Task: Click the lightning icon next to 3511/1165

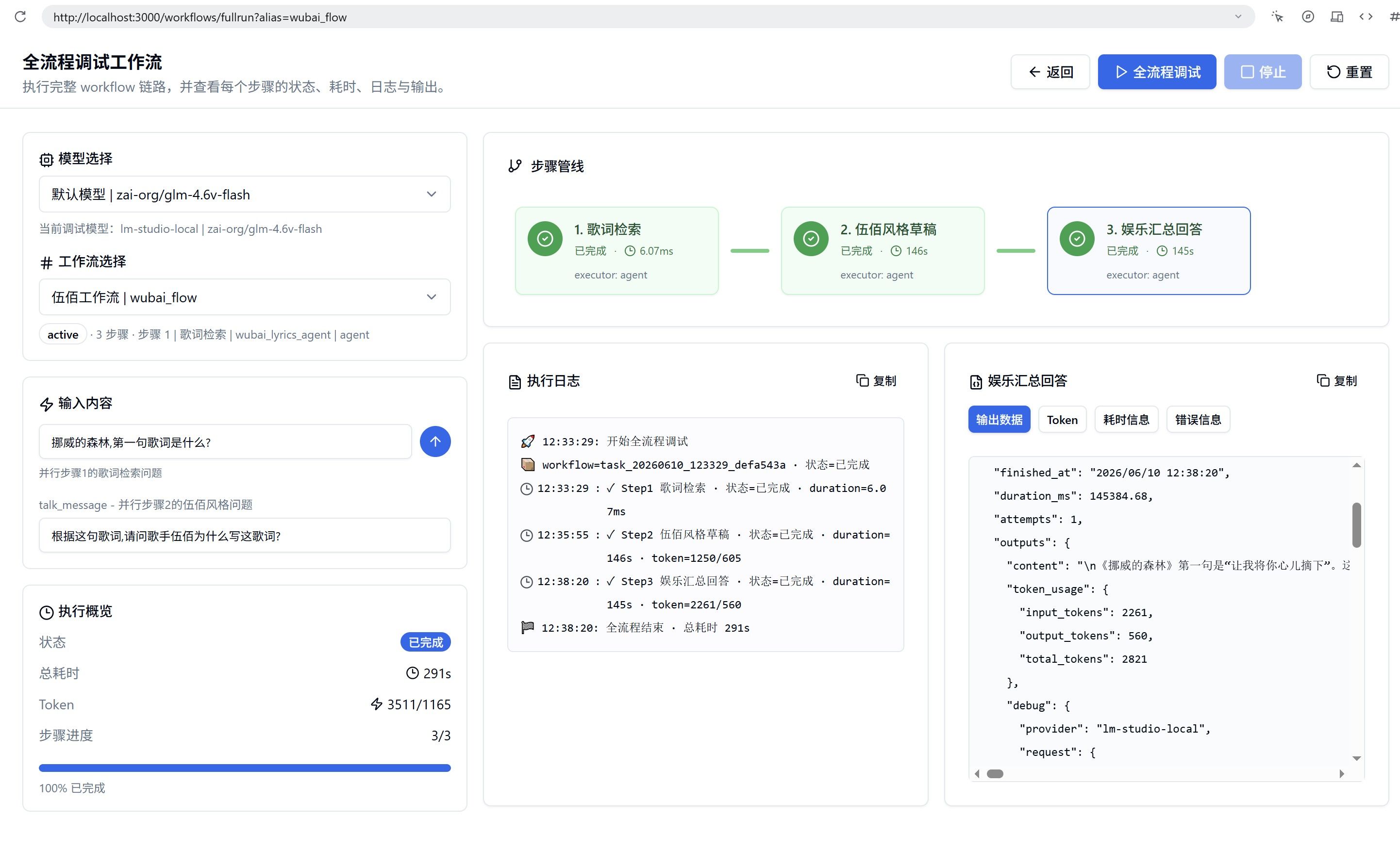Action: point(377,704)
